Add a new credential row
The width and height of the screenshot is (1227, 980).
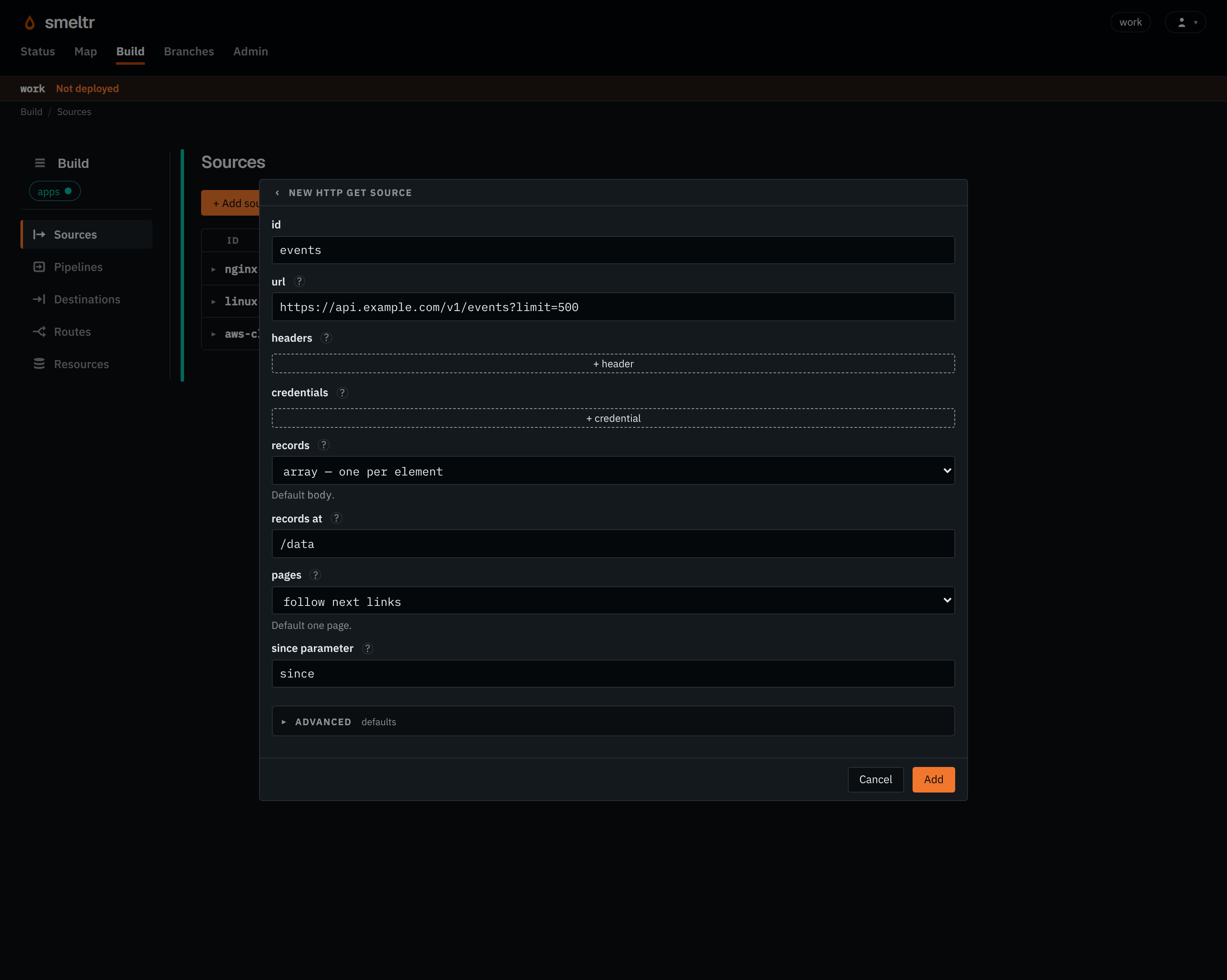(613, 418)
